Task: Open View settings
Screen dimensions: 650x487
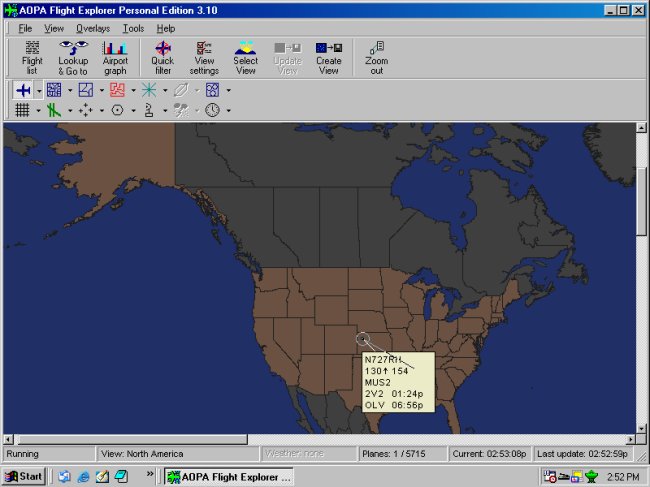Action: (204, 58)
